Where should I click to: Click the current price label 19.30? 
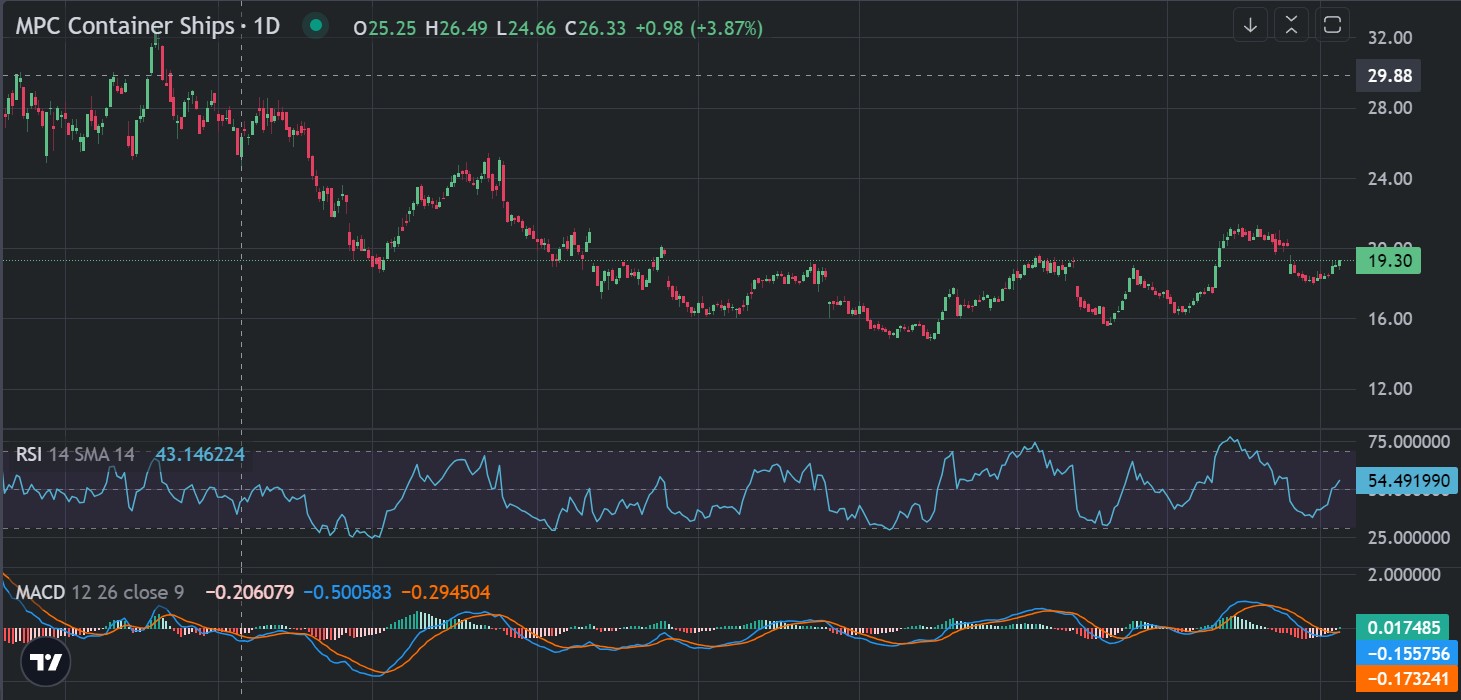1388,261
